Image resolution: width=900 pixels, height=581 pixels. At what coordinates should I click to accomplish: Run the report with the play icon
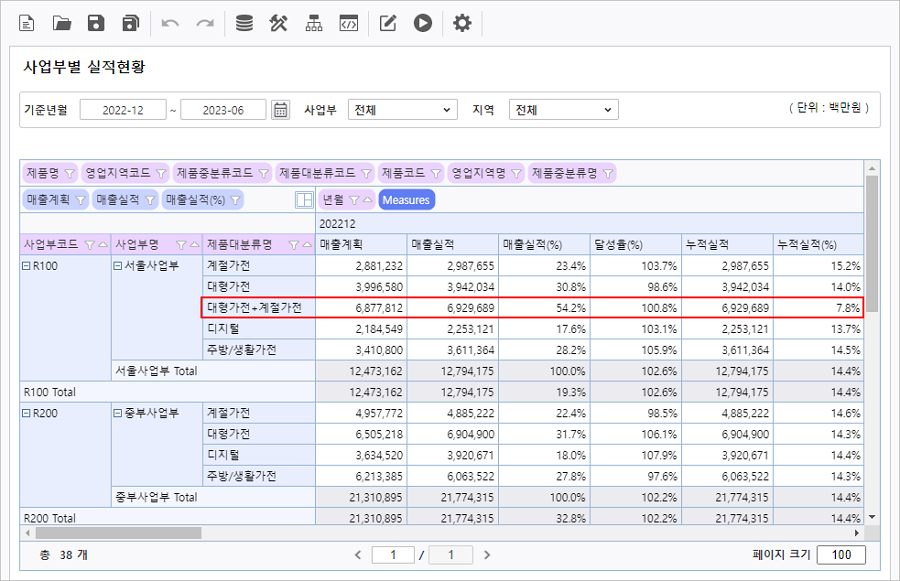(423, 23)
